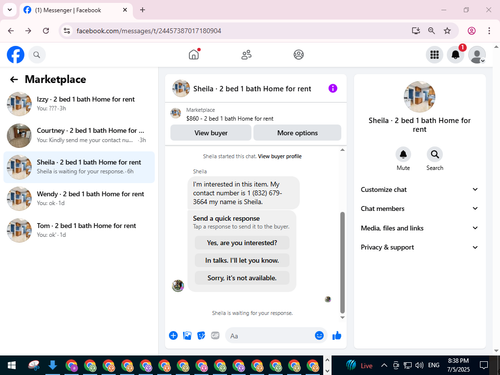The image size is (500, 375).
Task: Open more actions plus icon in composer
Action: (173, 335)
